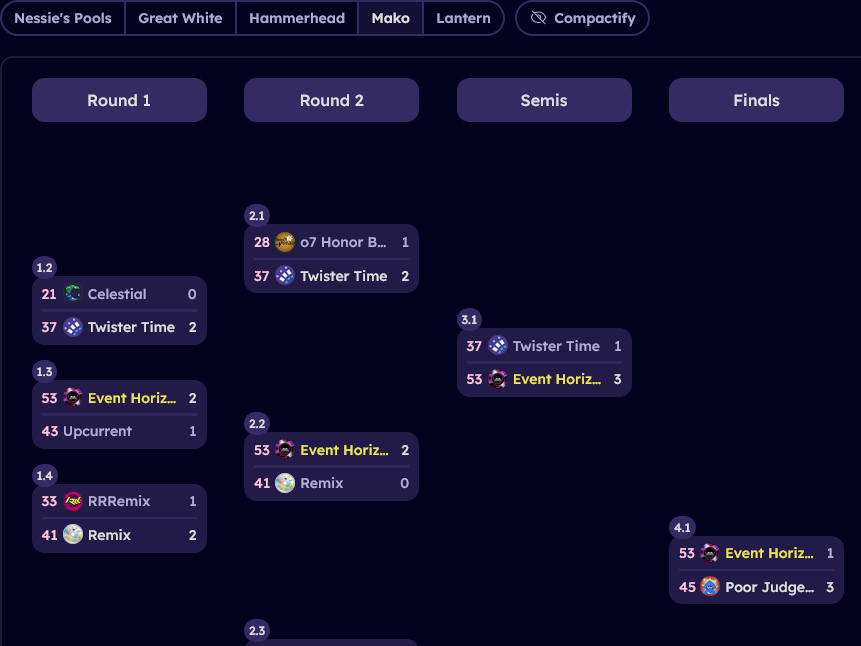Click the Round 1 column header
This screenshot has width=861, height=646.
coord(119,100)
